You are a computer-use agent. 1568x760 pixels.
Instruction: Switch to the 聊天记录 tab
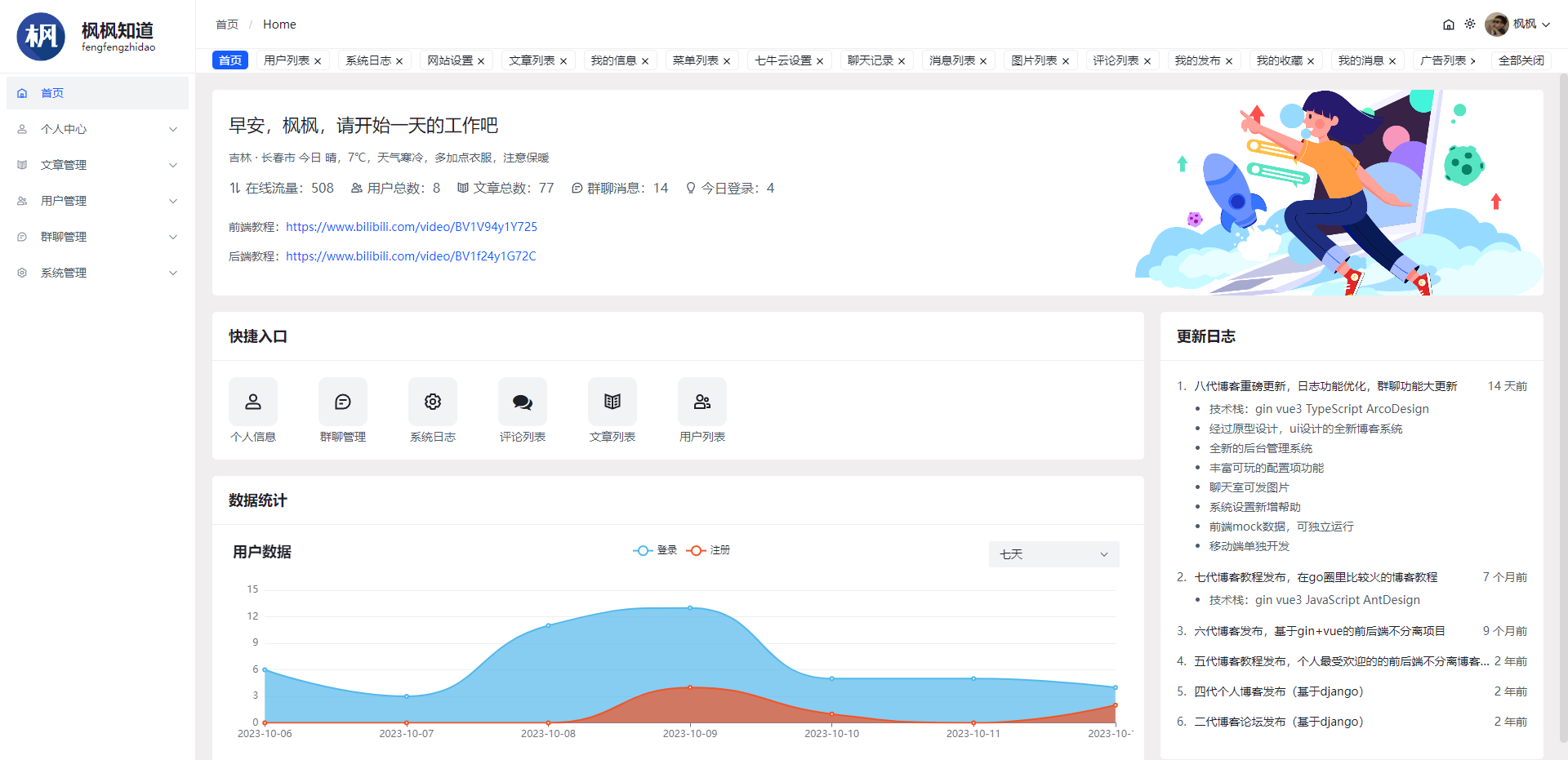[870, 60]
